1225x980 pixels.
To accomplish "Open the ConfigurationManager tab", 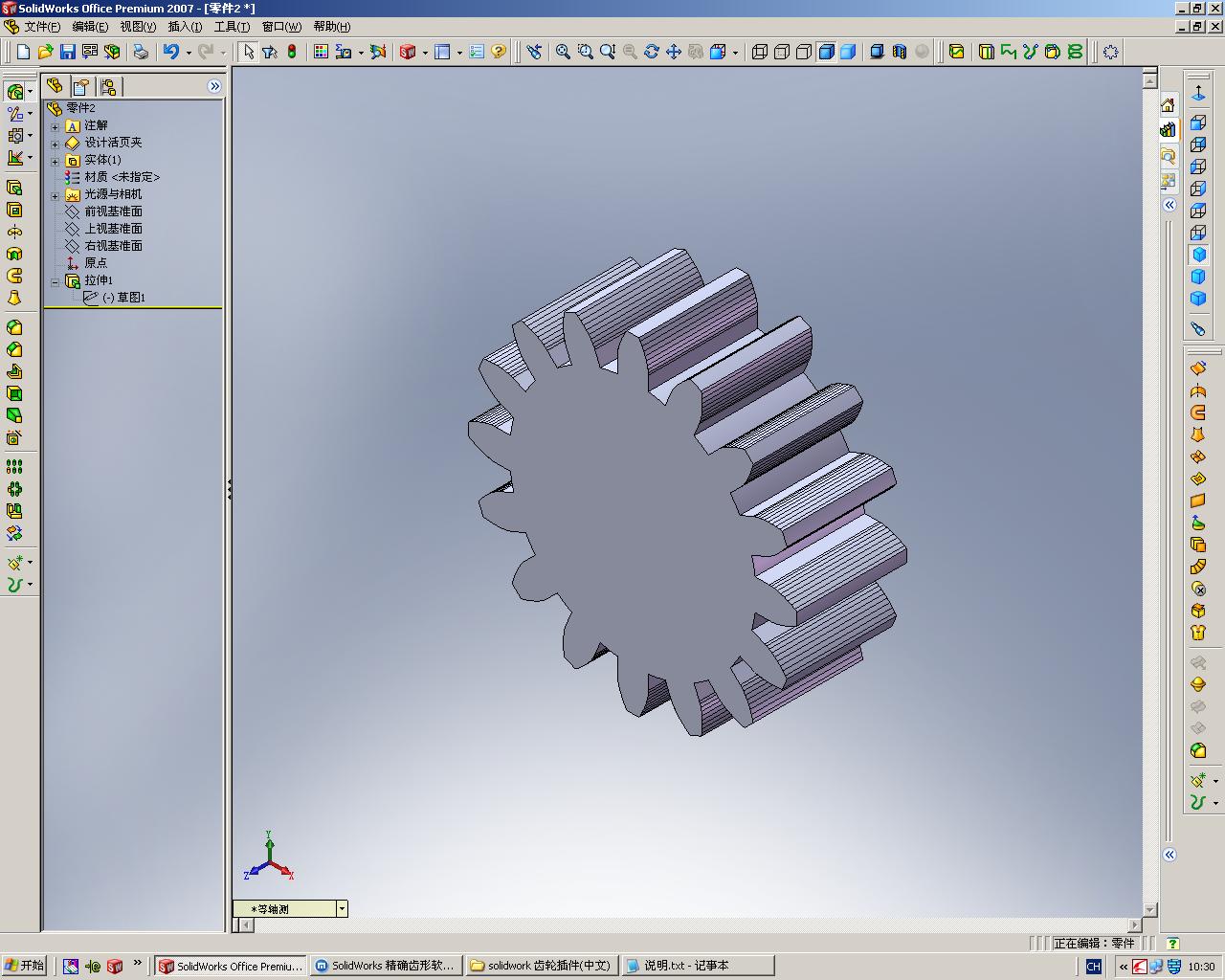I will coord(108,86).
